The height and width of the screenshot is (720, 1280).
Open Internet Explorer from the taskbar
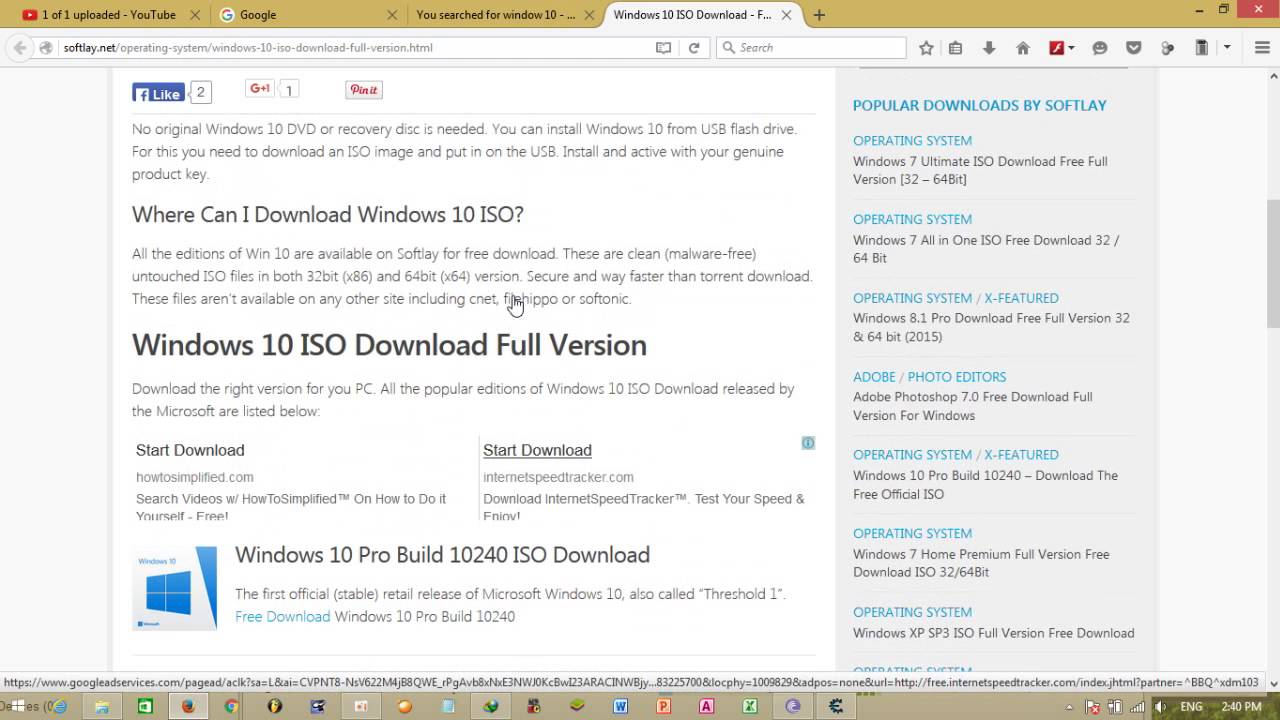click(x=59, y=706)
